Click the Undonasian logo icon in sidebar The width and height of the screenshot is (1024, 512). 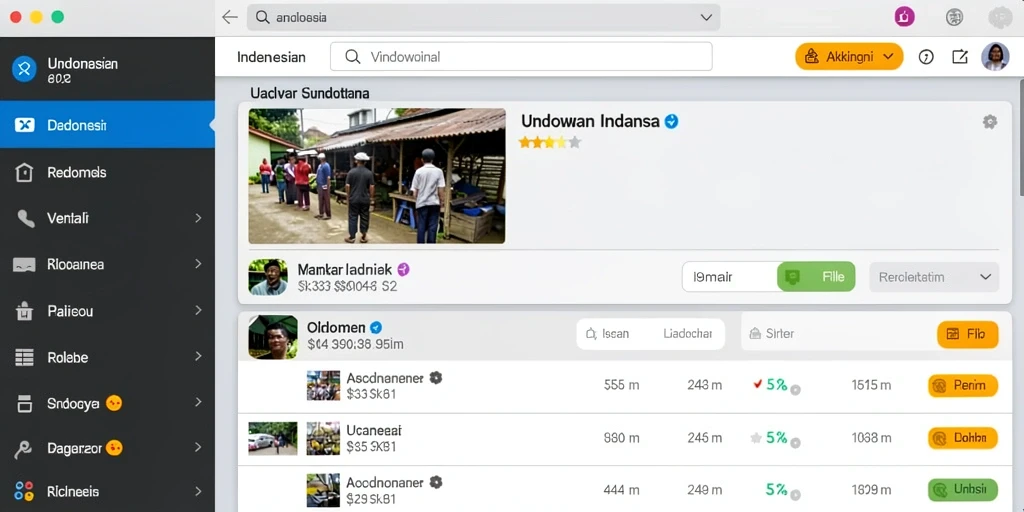click(x=24, y=69)
